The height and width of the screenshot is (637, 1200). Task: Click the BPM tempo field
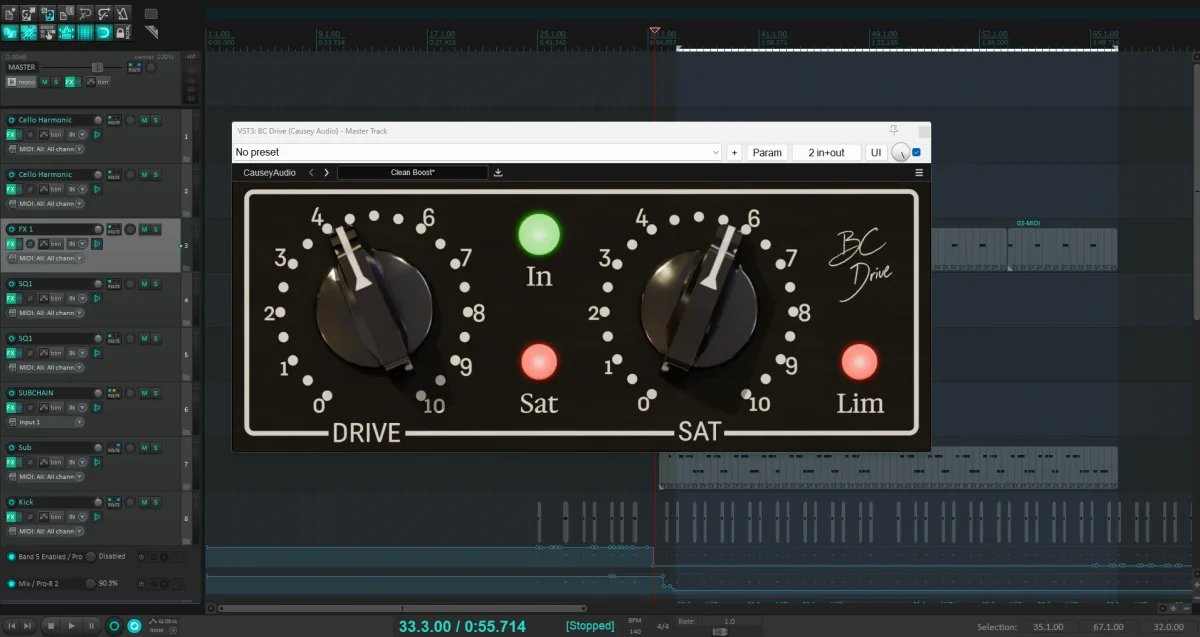point(635,626)
